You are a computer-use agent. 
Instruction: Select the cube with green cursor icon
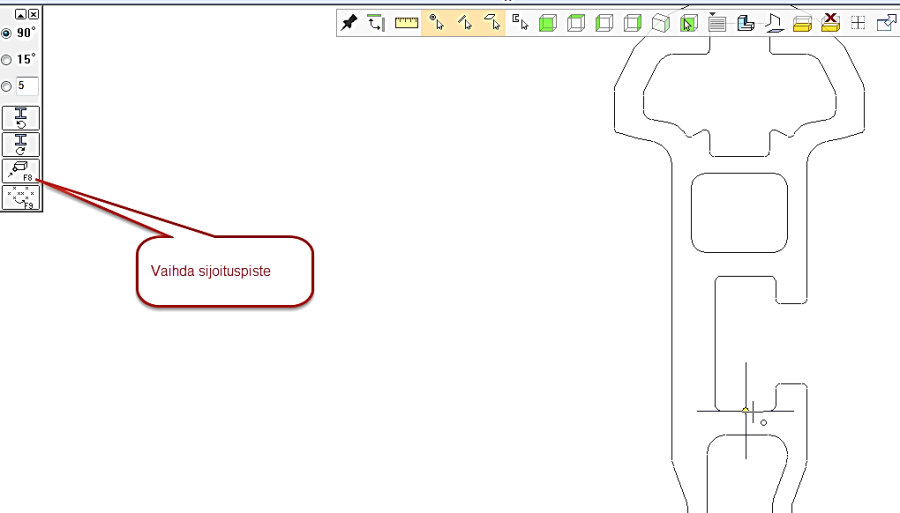coord(688,24)
